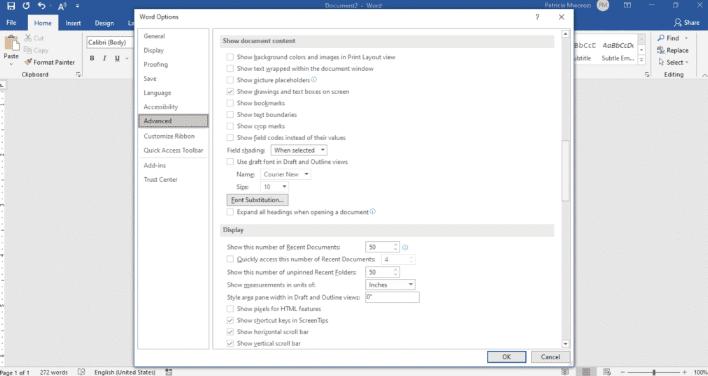
Task: Open the ribbon font name box showing Calibri (Body)
Action: coord(110,42)
